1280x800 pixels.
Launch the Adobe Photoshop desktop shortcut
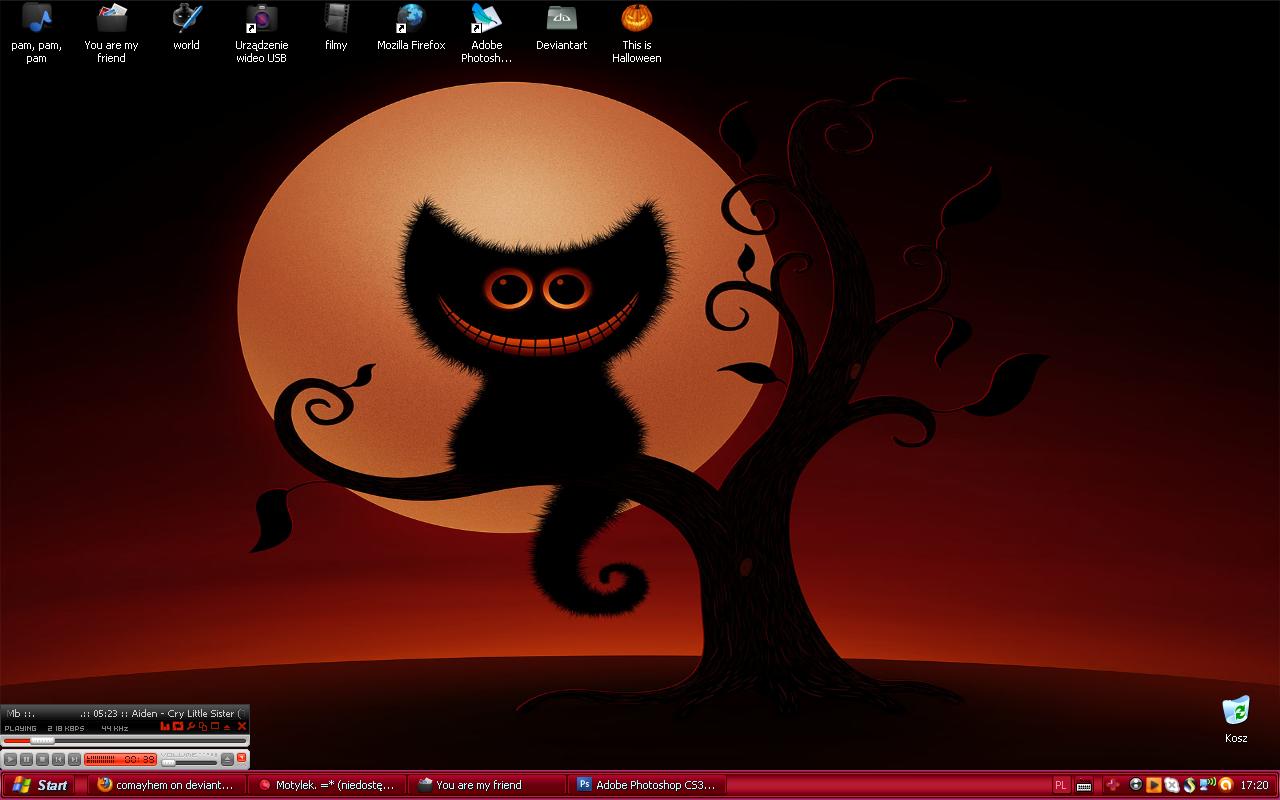(x=486, y=33)
